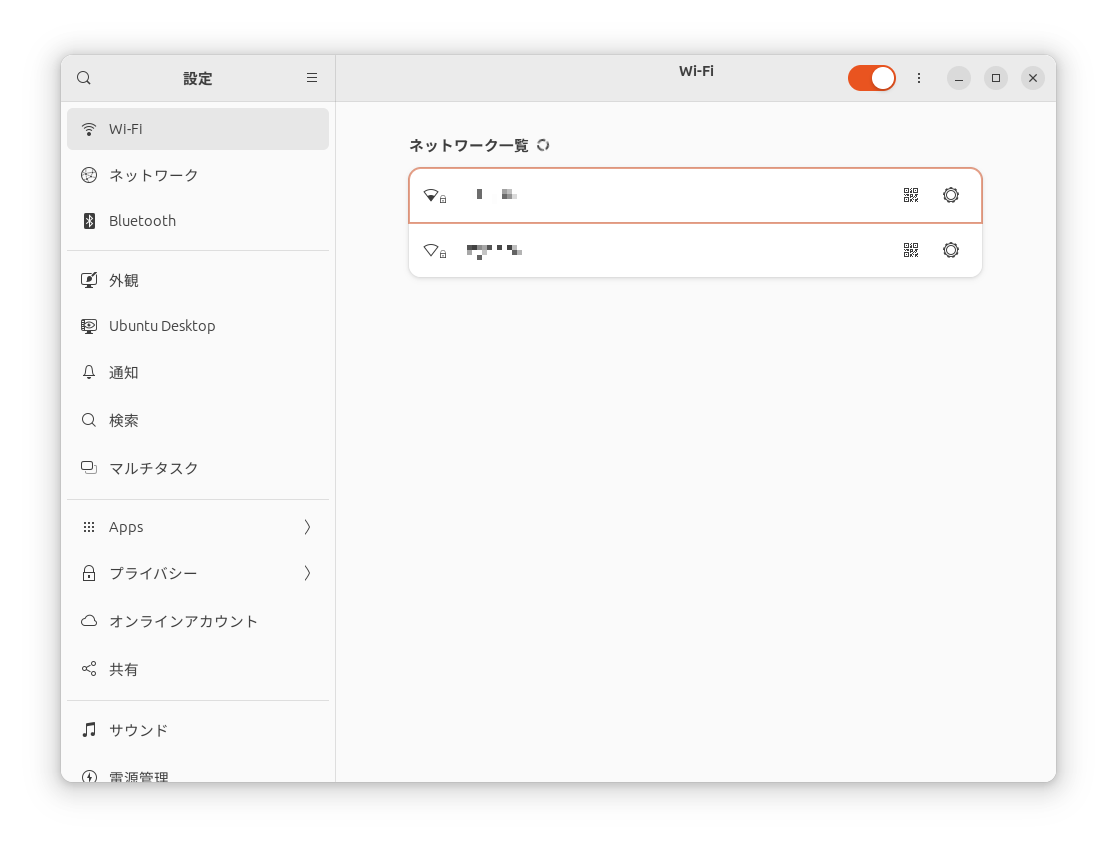This screenshot has height=849, width=1117.
Task: Click the プライバシー lock icon
Action: 89,573
